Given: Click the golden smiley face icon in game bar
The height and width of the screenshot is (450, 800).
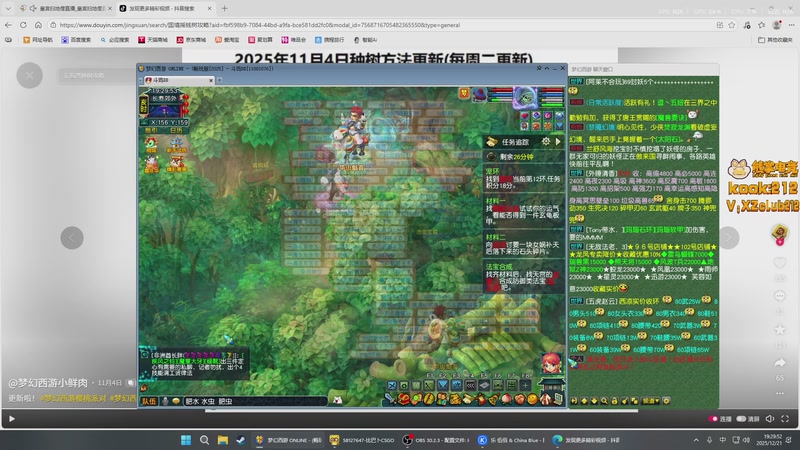Looking at the screenshot, I should click(532, 399).
